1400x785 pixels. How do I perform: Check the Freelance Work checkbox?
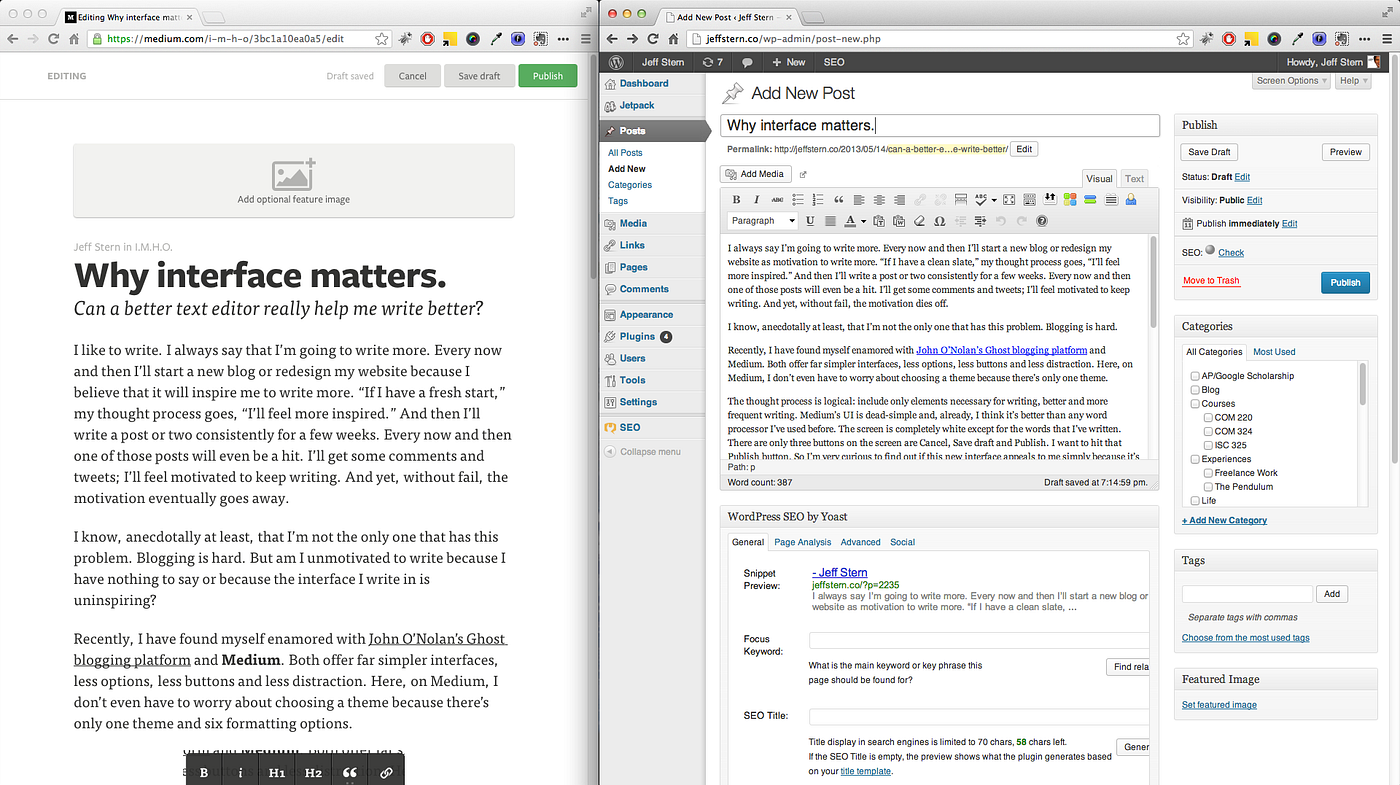1208,472
